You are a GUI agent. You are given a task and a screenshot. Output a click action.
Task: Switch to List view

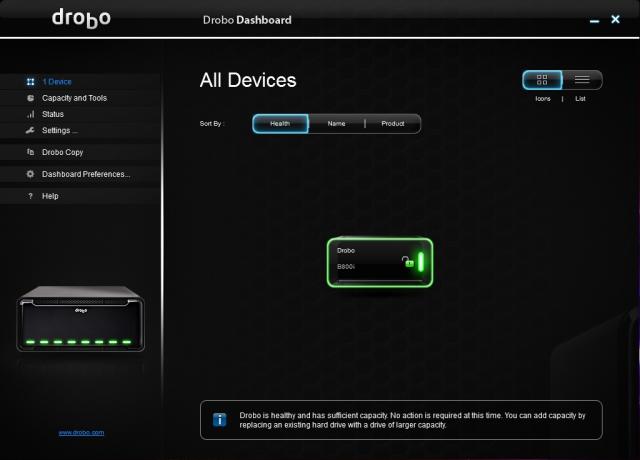click(x=582, y=80)
